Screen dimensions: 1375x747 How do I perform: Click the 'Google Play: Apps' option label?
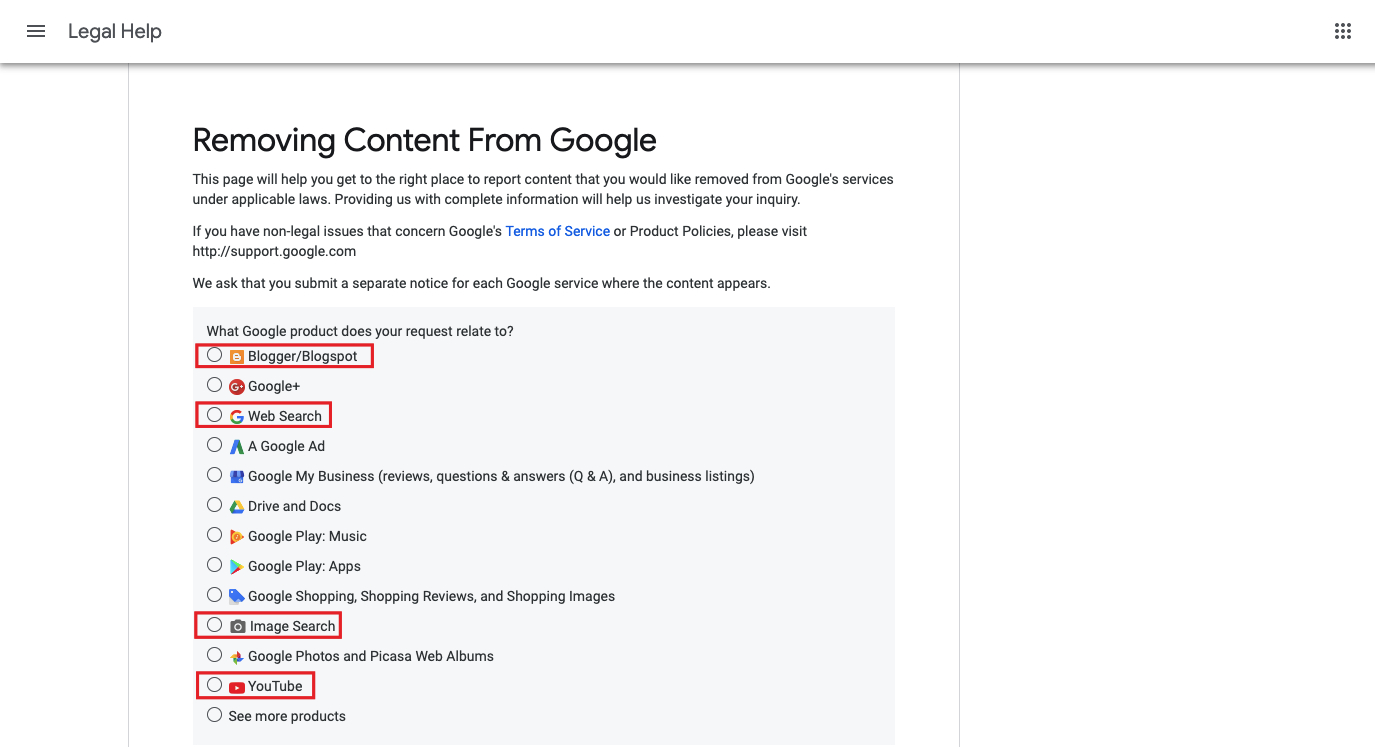305,566
